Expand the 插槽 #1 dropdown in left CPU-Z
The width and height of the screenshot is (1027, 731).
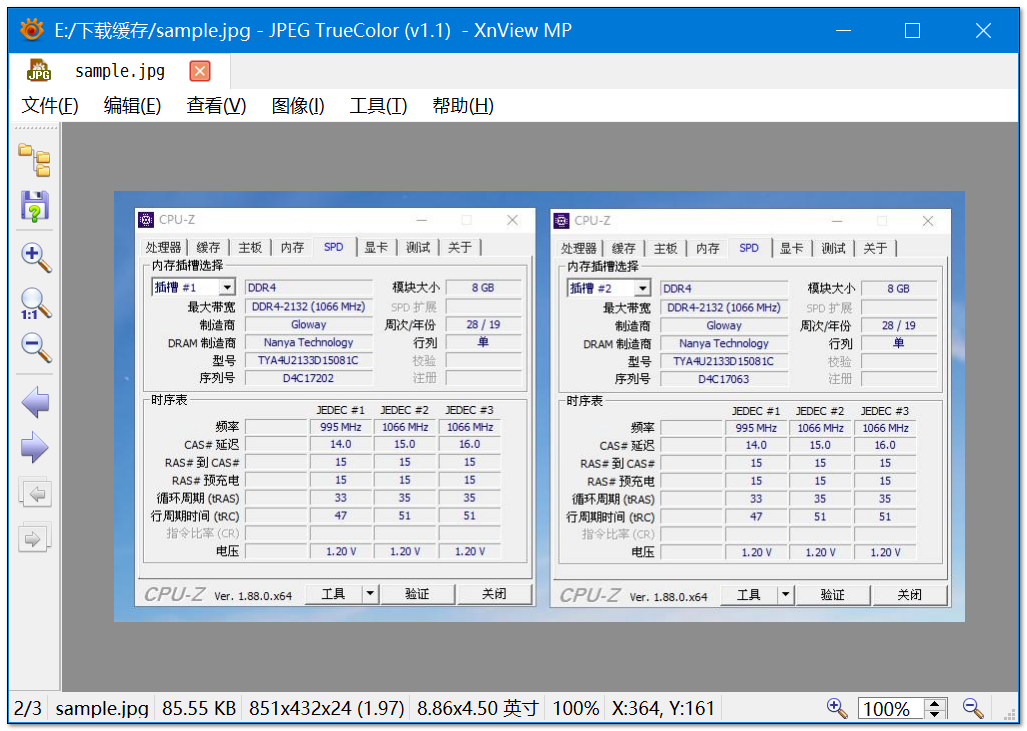pos(226,288)
